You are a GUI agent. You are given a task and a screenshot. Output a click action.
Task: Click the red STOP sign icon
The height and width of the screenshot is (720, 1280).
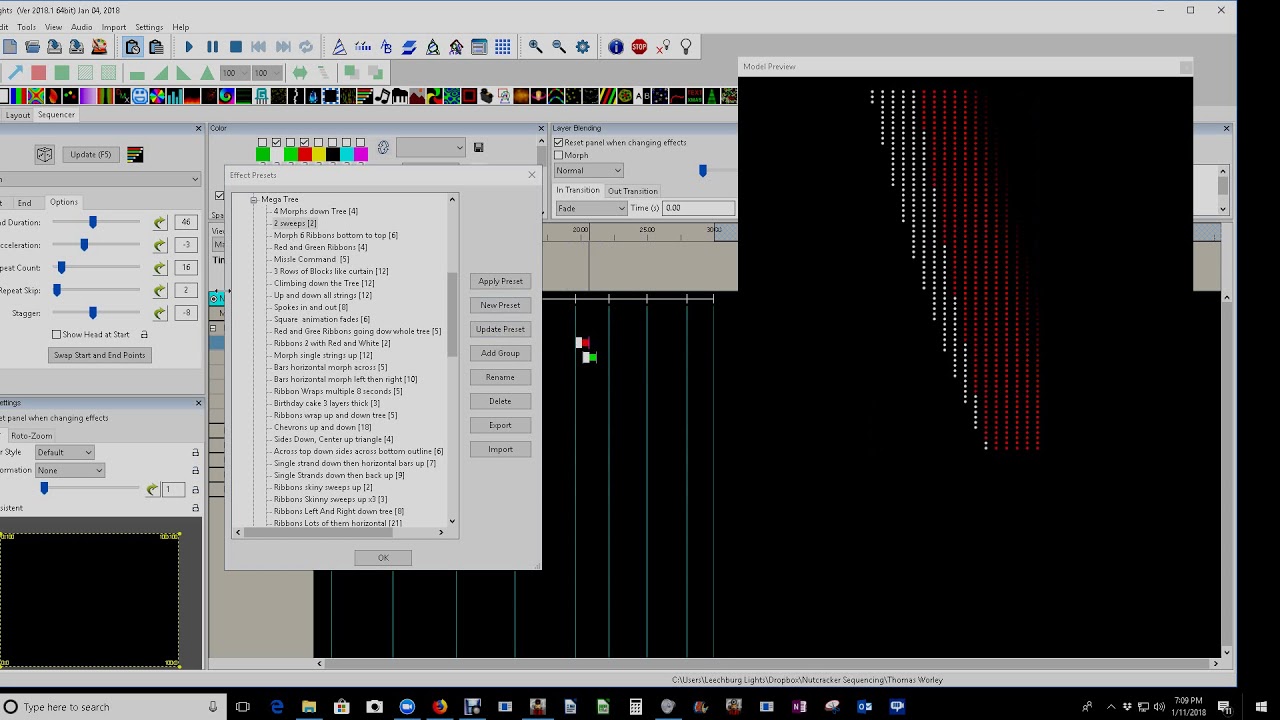coord(639,47)
